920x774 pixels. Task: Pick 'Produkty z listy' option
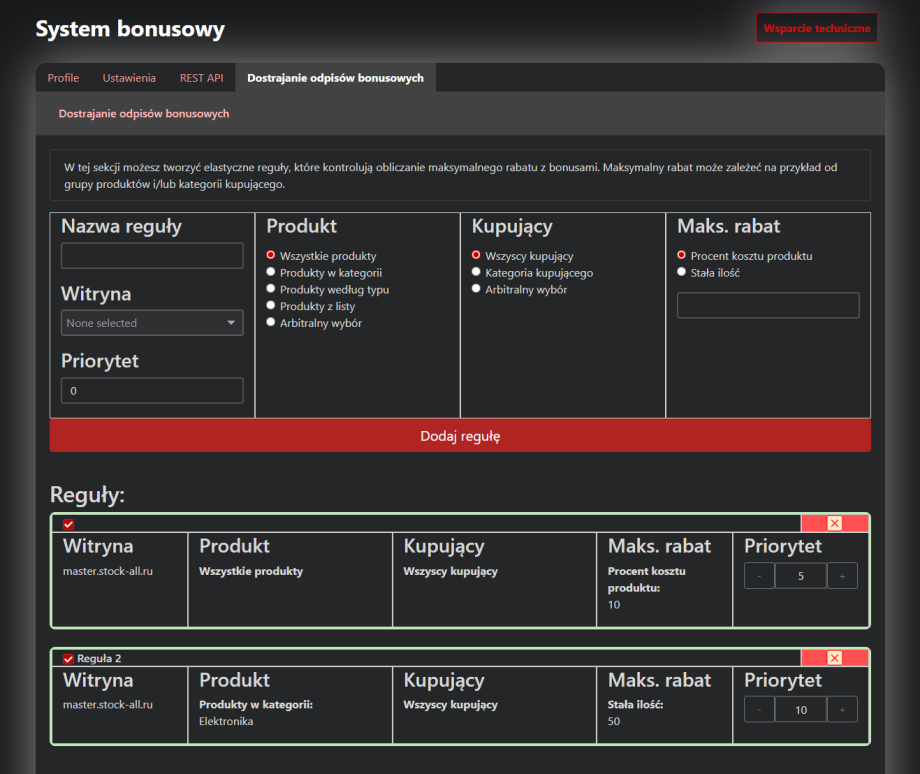point(271,306)
